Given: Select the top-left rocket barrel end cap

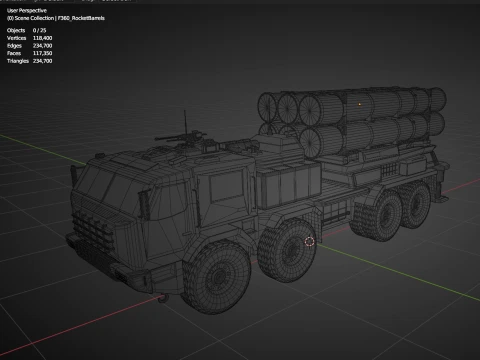Looking at the screenshot, I should click(x=267, y=104).
